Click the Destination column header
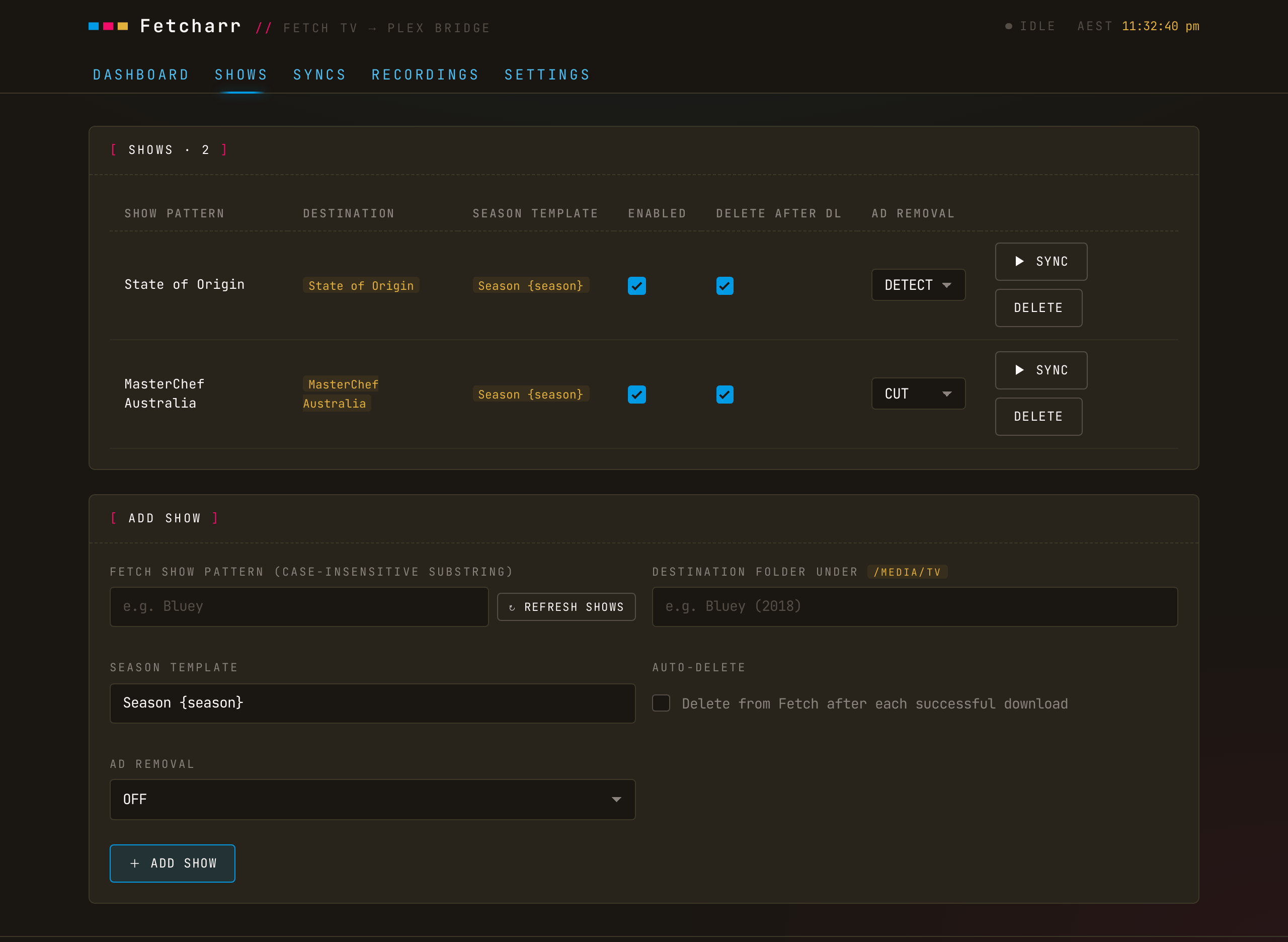Viewport: 1288px width, 942px height. coord(349,214)
